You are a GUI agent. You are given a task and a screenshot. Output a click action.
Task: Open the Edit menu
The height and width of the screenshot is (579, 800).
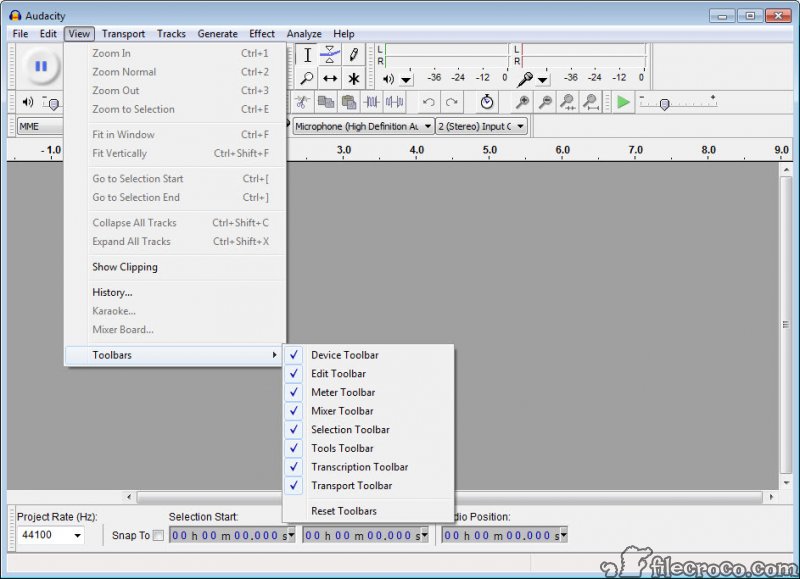tap(48, 34)
